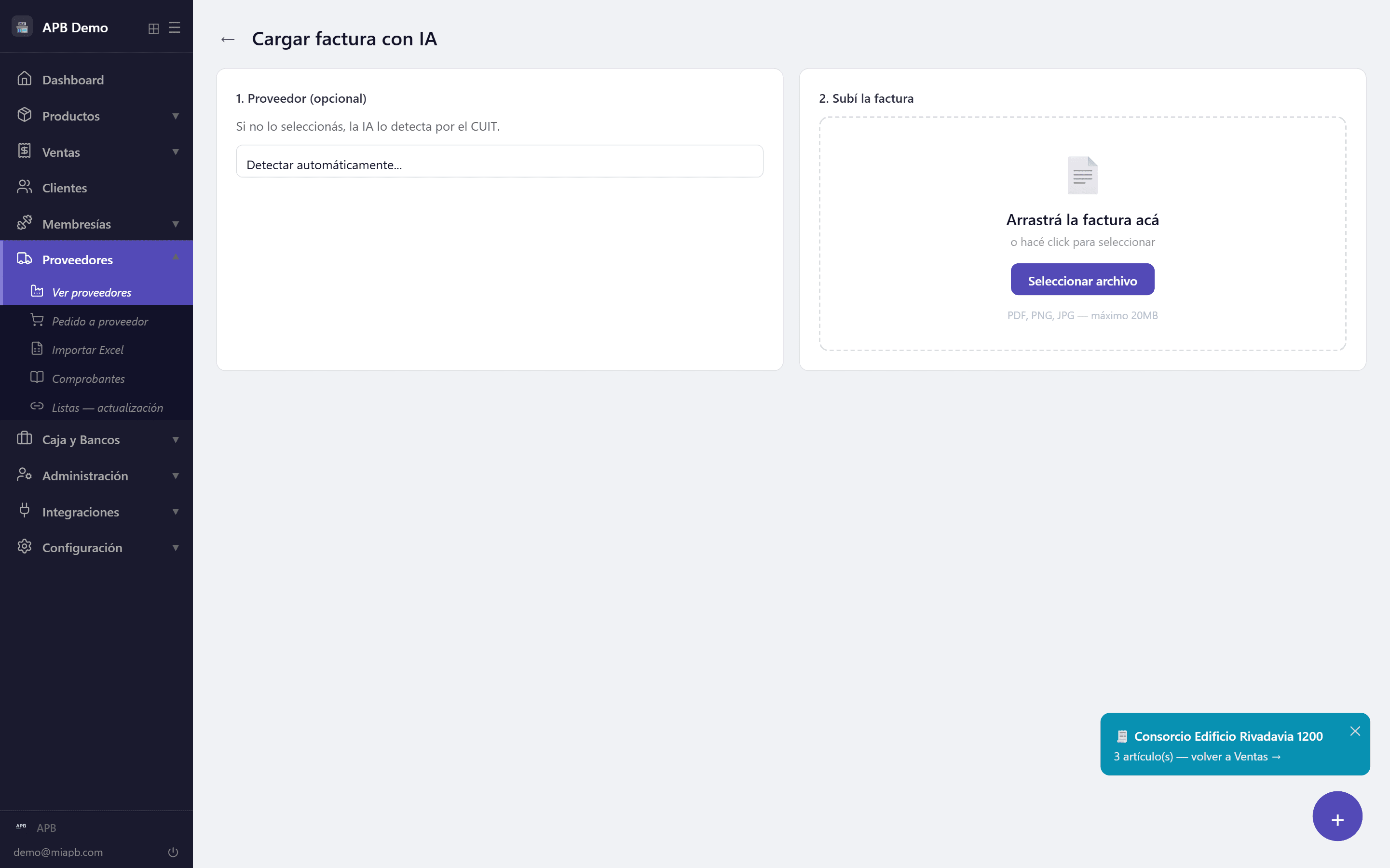This screenshot has width=1390, height=868.
Task: Click the round plus floating button
Action: (1337, 816)
